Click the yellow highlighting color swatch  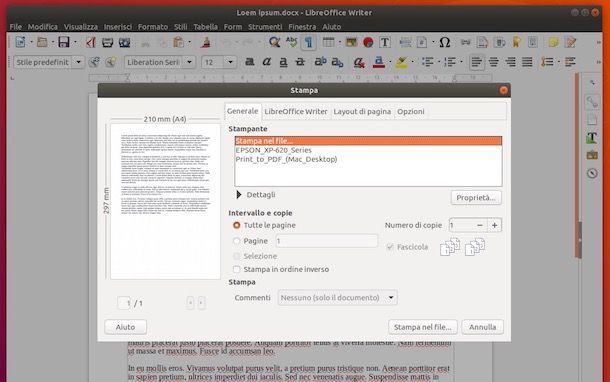pyautogui.click(x=401, y=62)
